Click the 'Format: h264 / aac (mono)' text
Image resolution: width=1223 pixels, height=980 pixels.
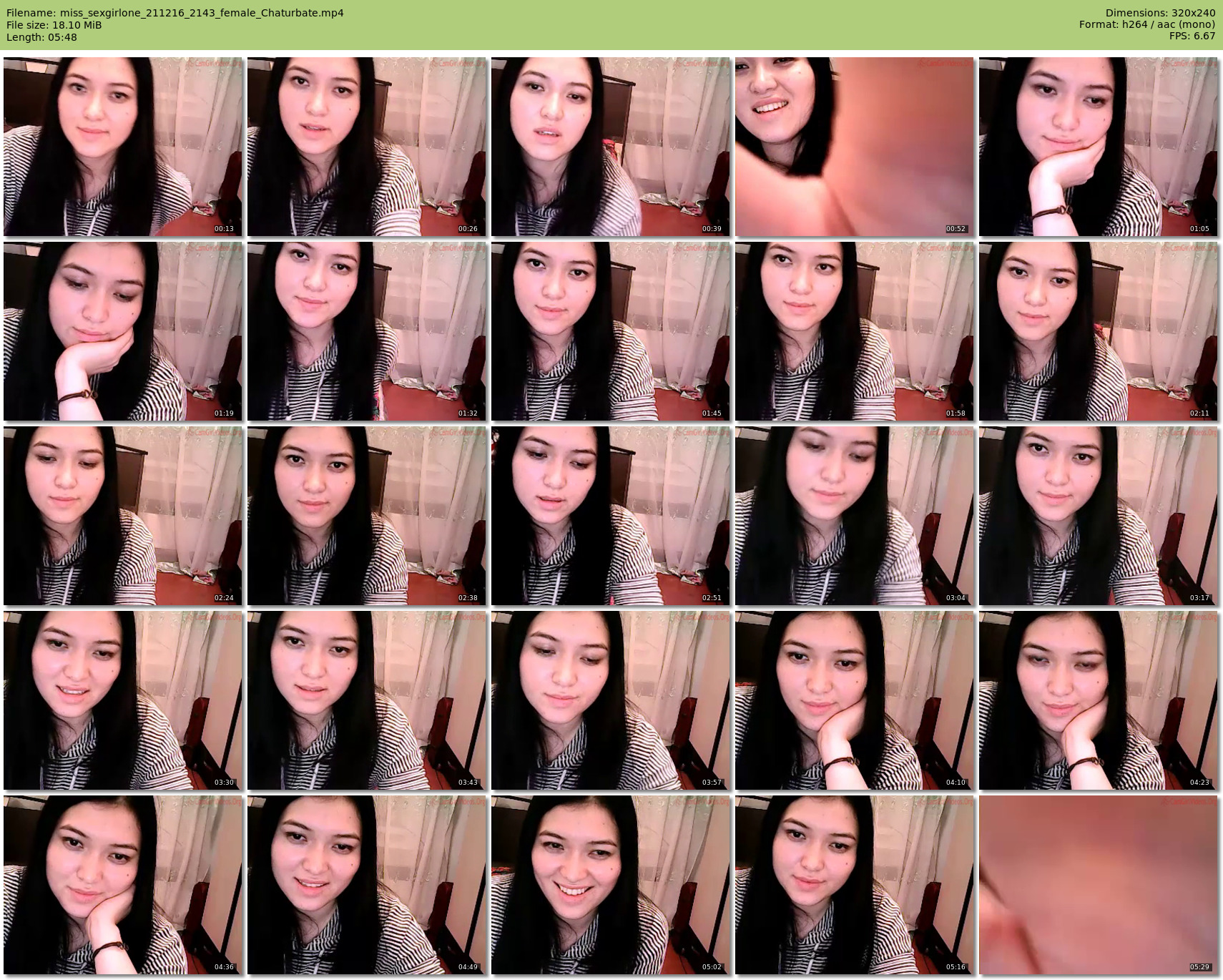click(1147, 24)
